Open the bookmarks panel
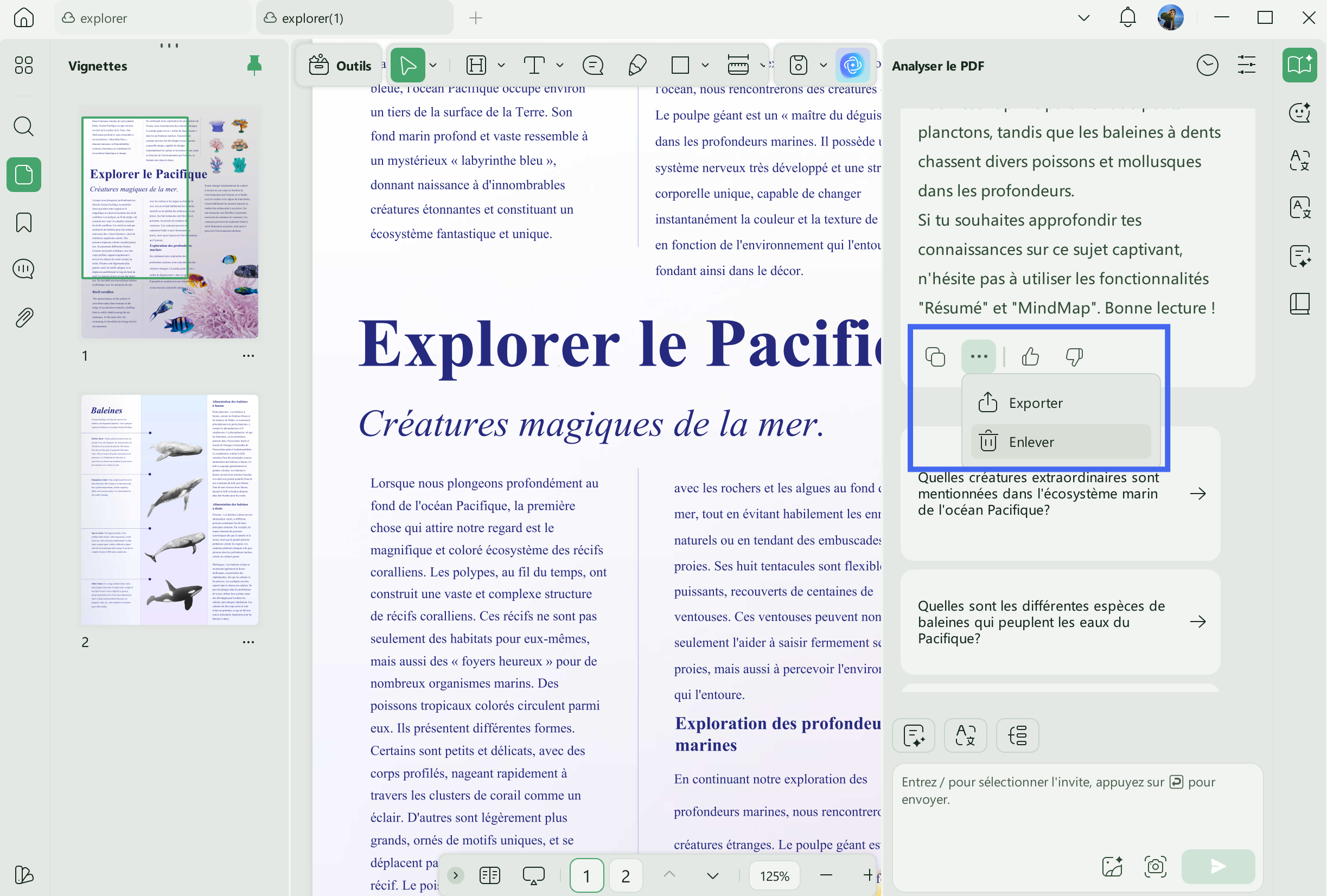Viewport: 1327px width, 896px height. [23, 222]
